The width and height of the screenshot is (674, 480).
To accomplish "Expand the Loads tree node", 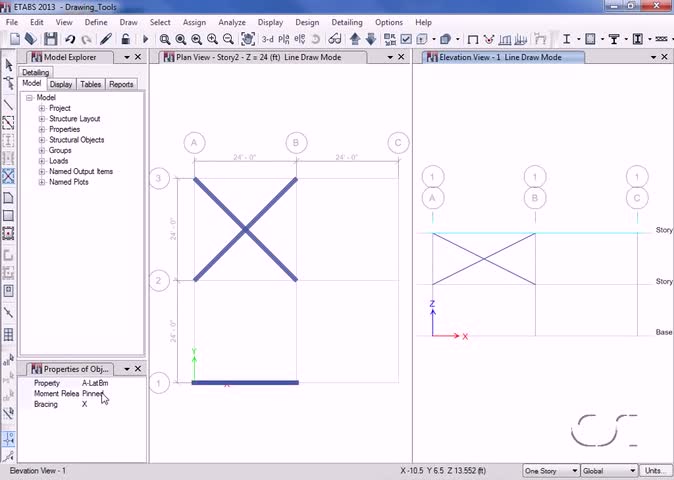I will [x=42, y=161].
